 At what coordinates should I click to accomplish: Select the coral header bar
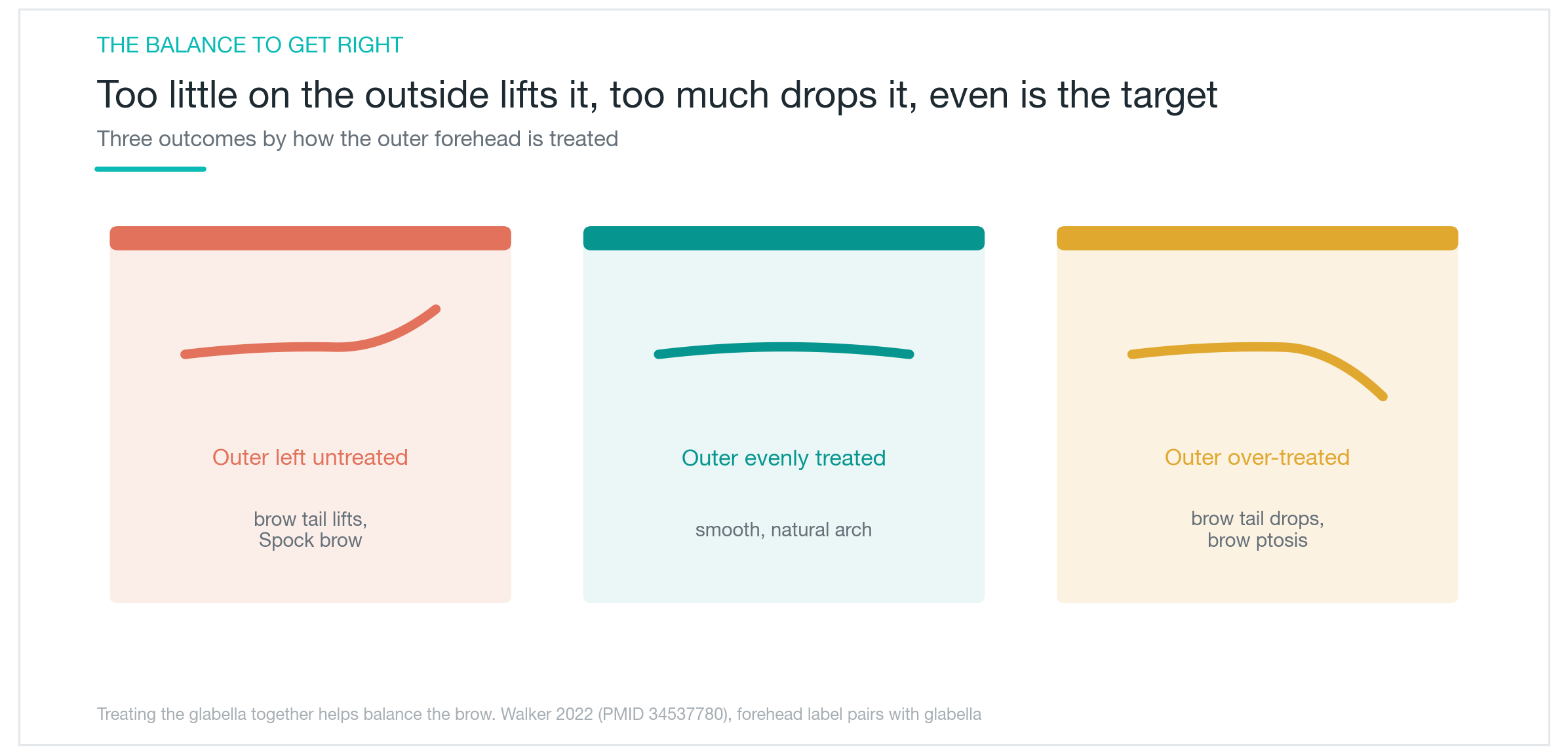[310, 238]
